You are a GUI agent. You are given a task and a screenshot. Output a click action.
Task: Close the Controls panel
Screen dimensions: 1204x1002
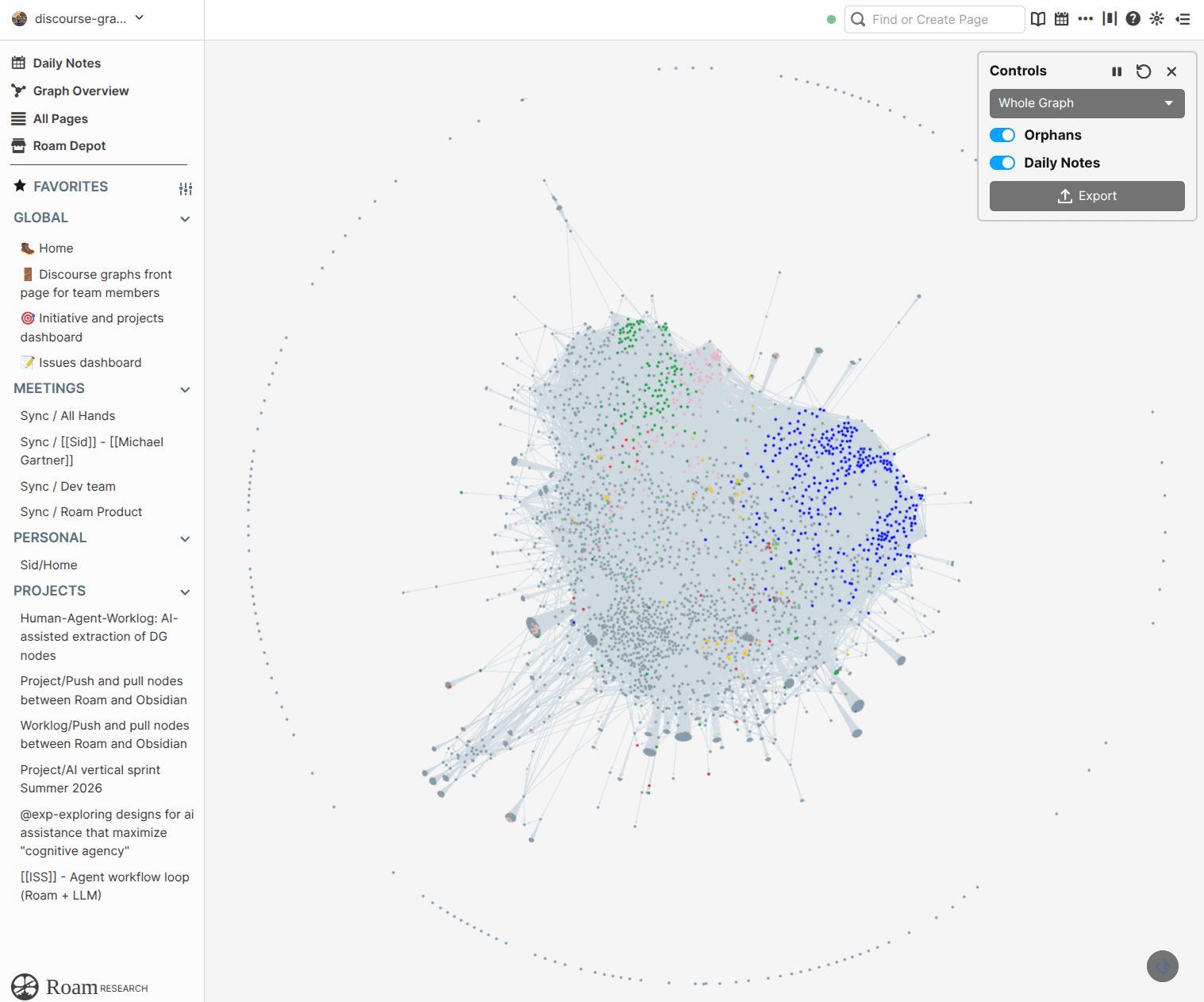pos(1171,71)
